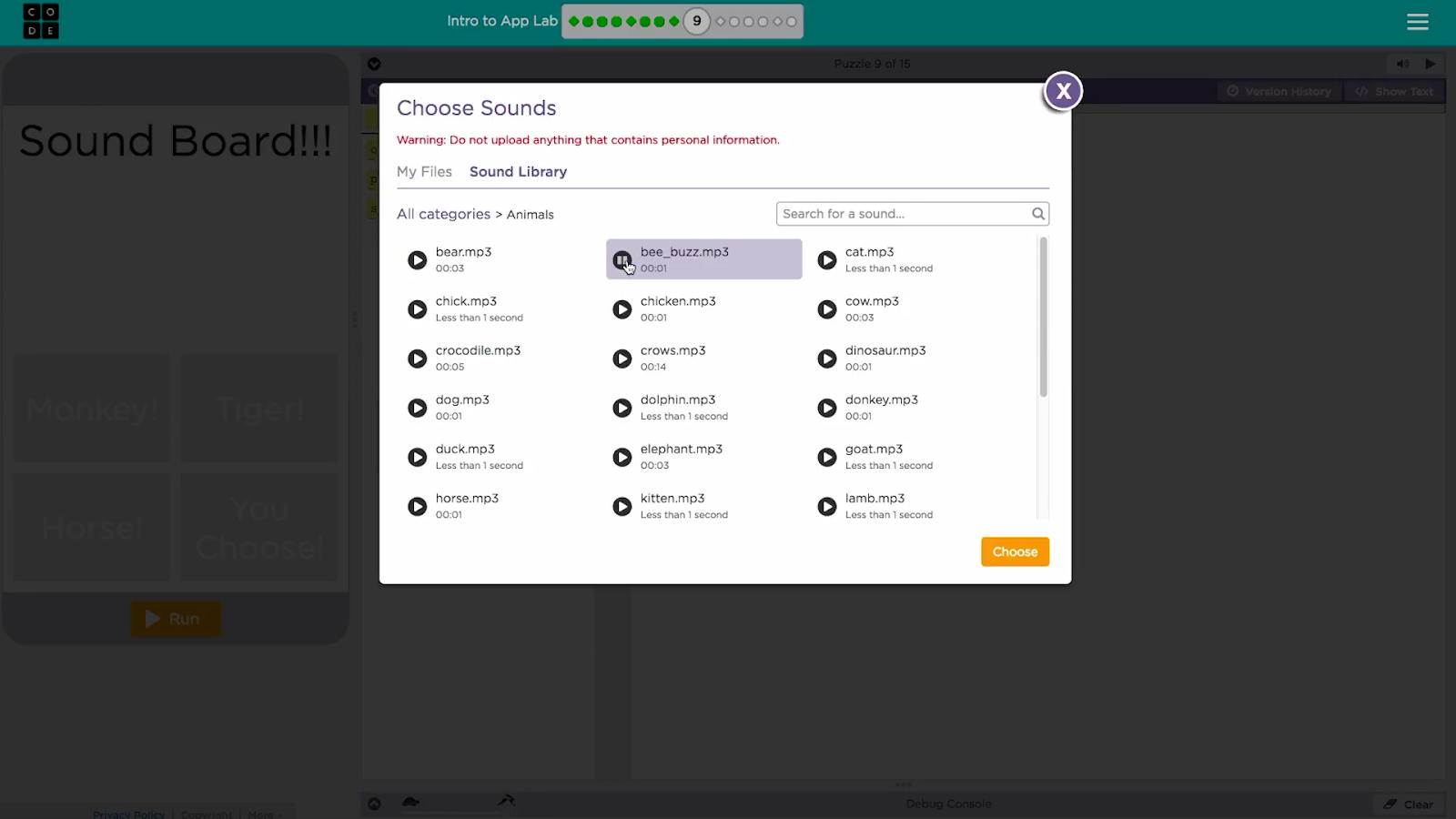Pause the bee_buzz.mp3 sound preview
Image resolution: width=1456 pixels, height=819 pixels.
pyautogui.click(x=622, y=260)
